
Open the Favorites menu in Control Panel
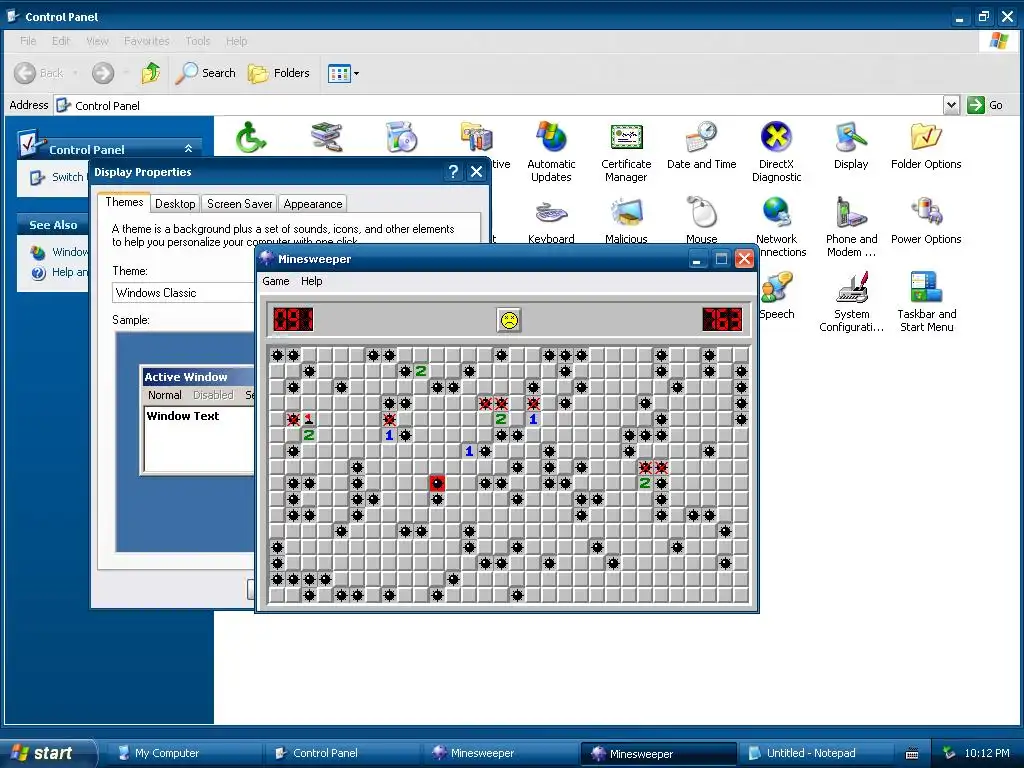pos(146,41)
